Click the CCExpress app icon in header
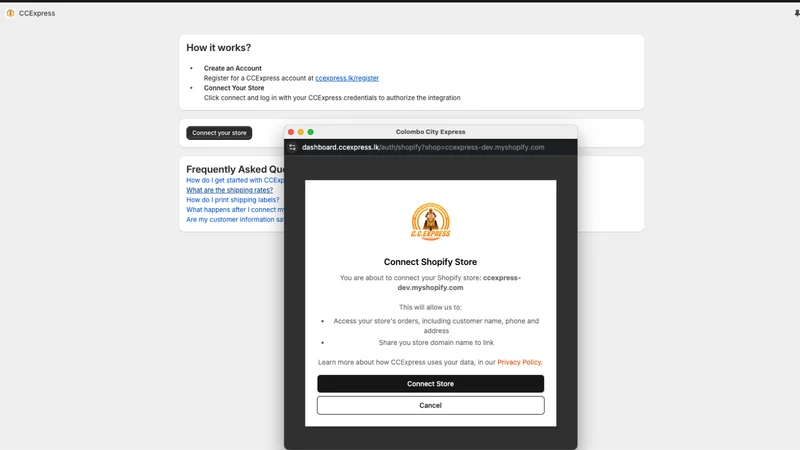 coord(10,13)
